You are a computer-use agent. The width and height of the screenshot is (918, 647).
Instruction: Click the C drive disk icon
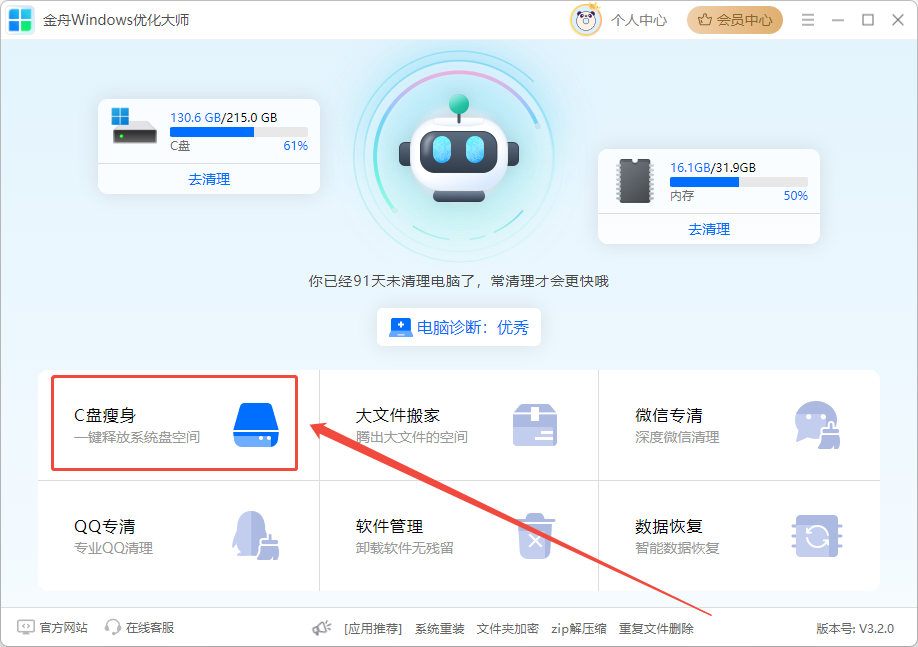pos(134,126)
